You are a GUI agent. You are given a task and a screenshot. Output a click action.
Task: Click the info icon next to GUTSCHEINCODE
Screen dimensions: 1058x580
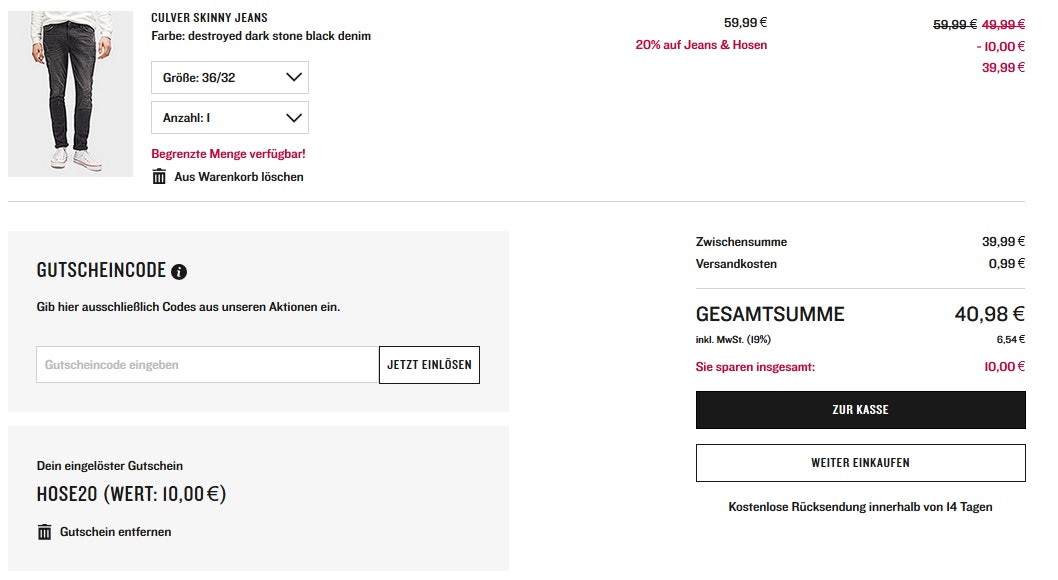[x=179, y=271]
